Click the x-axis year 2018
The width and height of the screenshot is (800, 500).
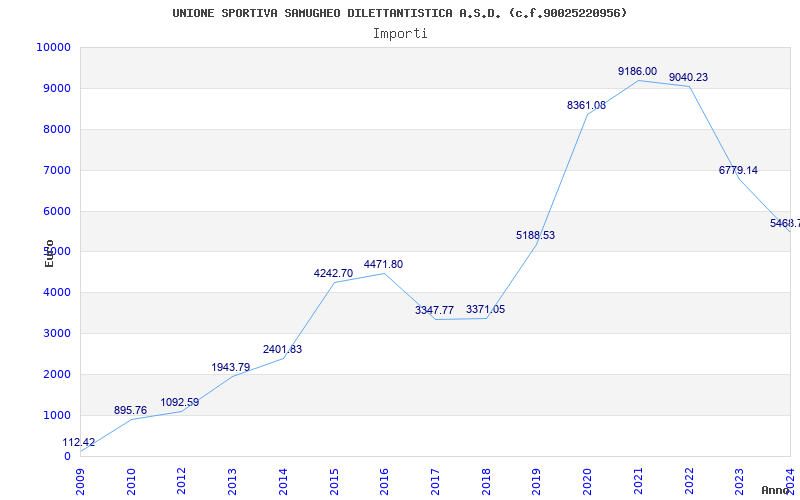pos(486,481)
